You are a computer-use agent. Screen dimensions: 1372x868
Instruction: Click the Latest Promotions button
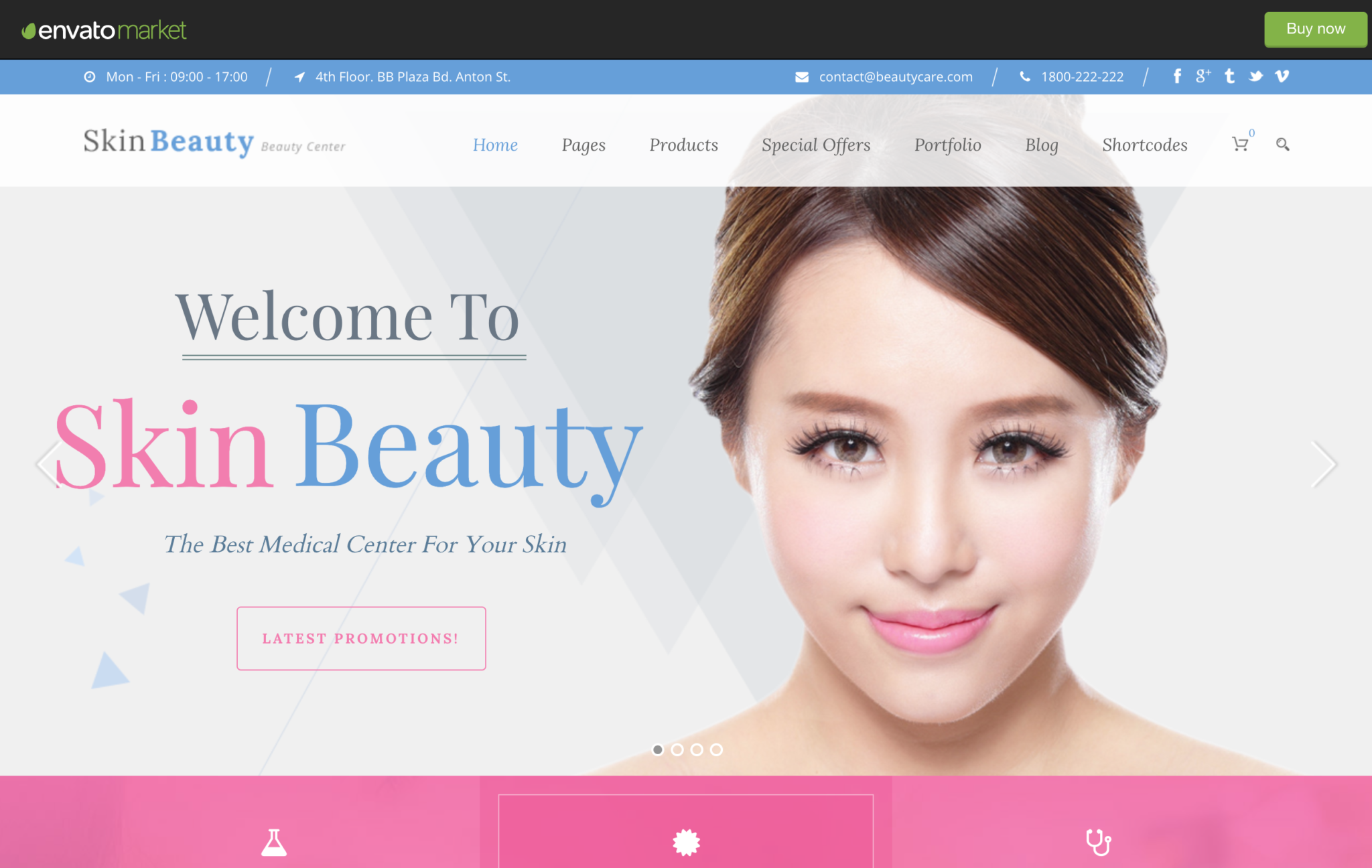point(360,638)
